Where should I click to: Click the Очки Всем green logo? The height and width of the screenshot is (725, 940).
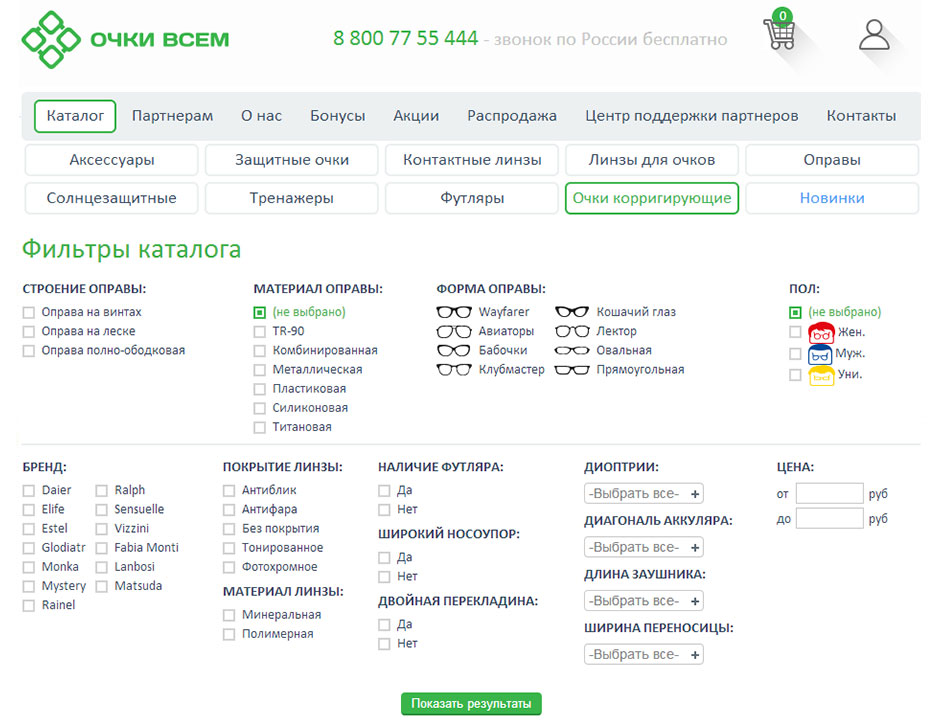click(x=126, y=40)
